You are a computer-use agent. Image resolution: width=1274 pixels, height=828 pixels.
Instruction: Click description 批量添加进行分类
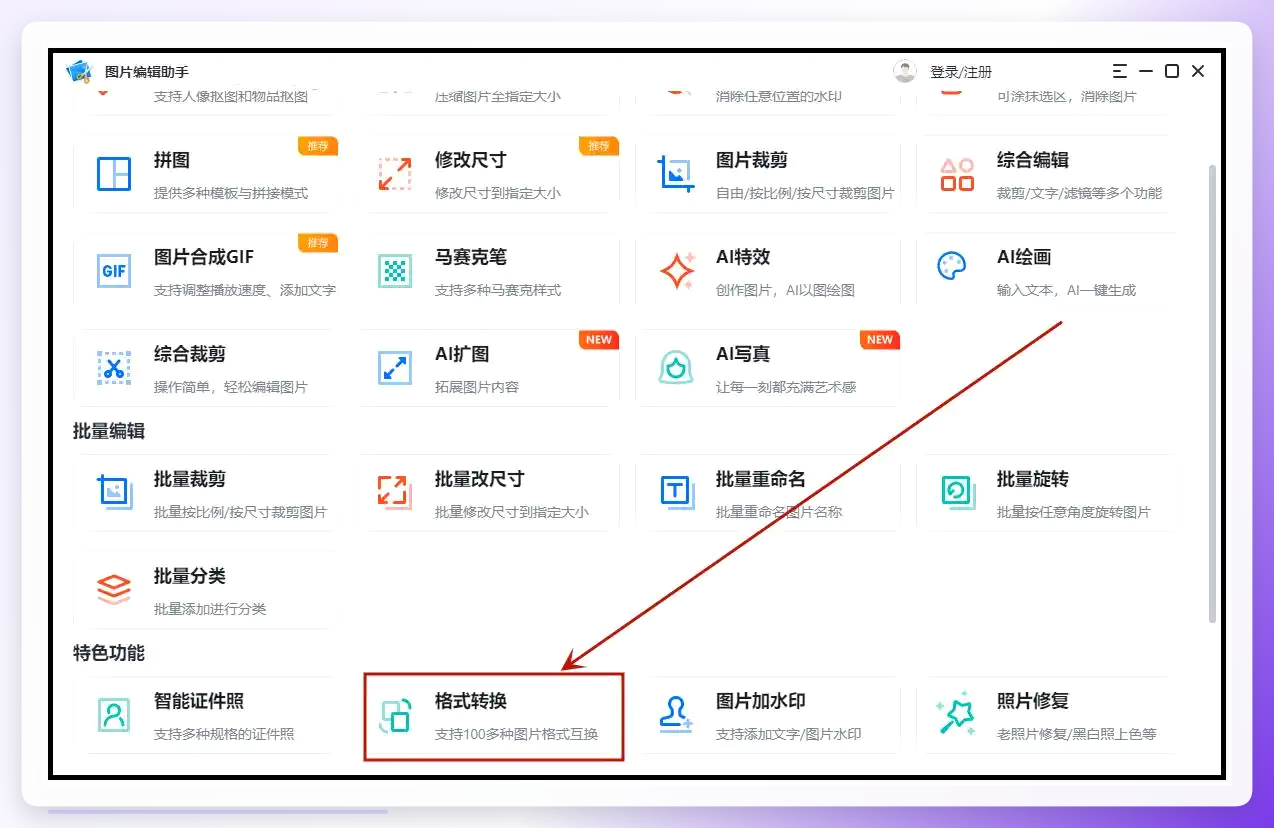[x=210, y=609]
